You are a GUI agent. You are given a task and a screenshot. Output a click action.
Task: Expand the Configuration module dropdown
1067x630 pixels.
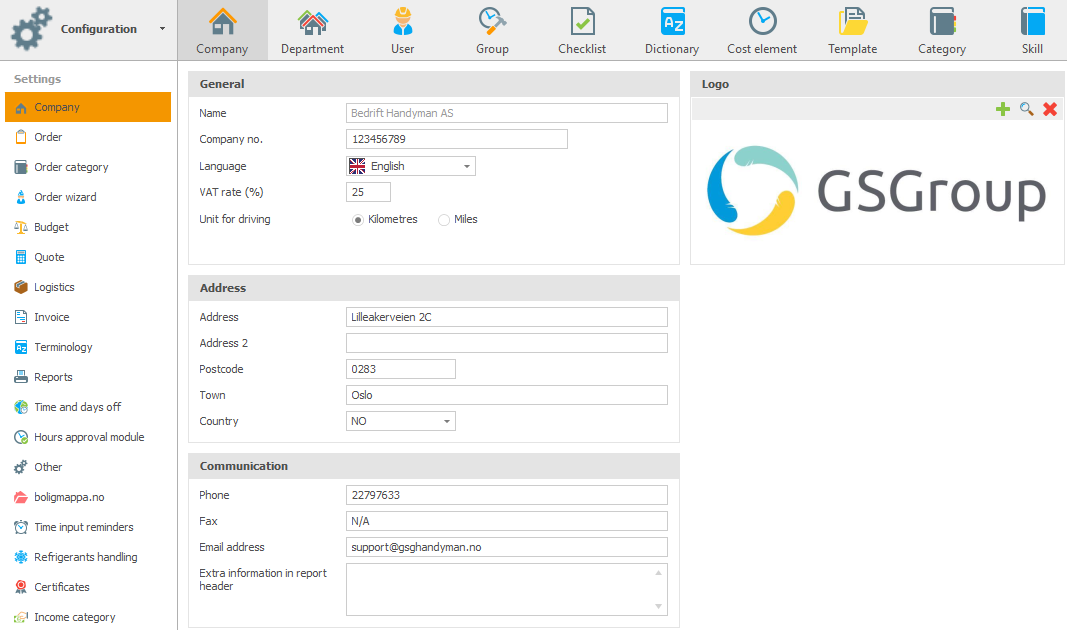[162, 29]
